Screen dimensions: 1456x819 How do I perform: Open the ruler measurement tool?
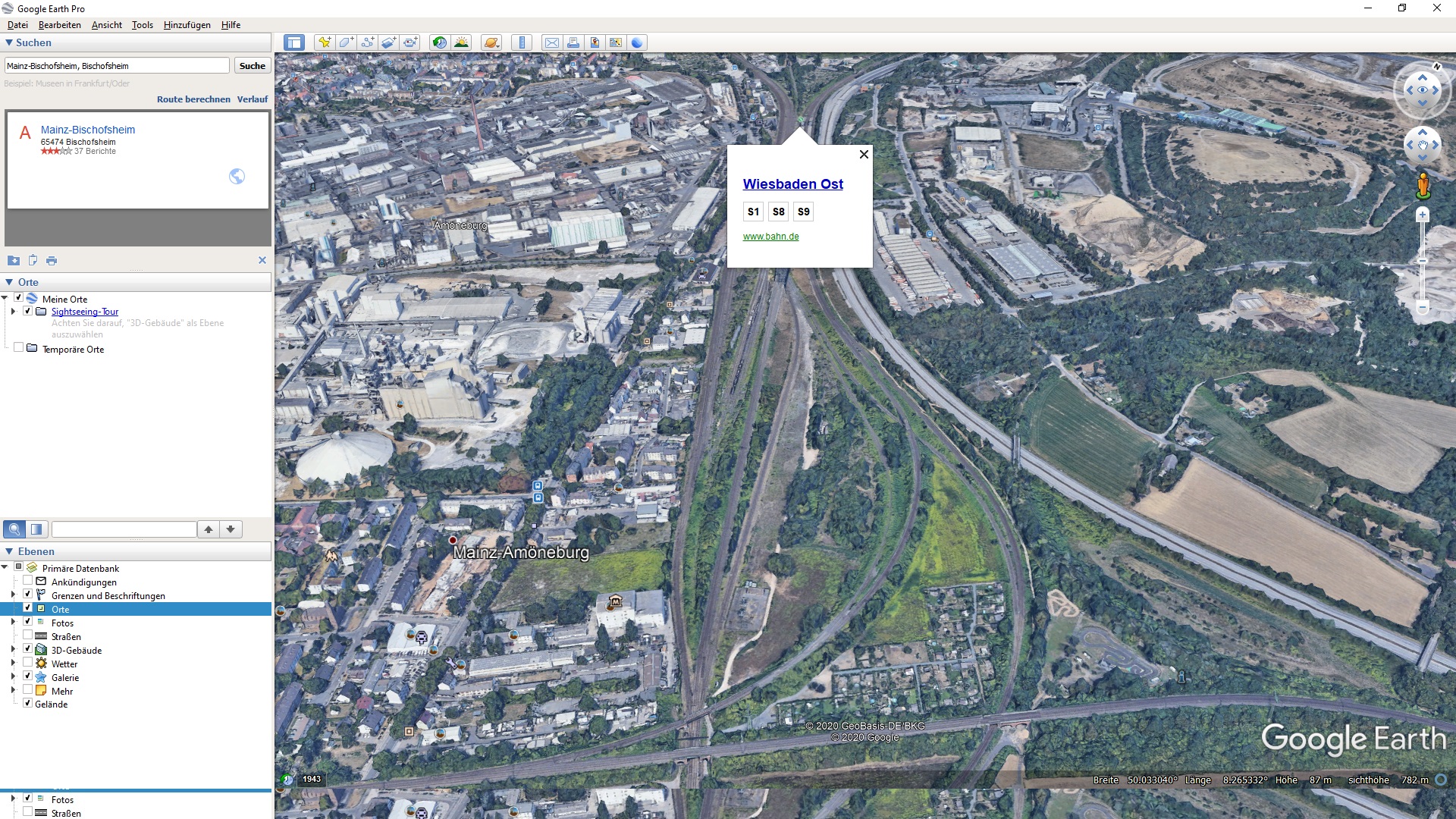coord(522,42)
